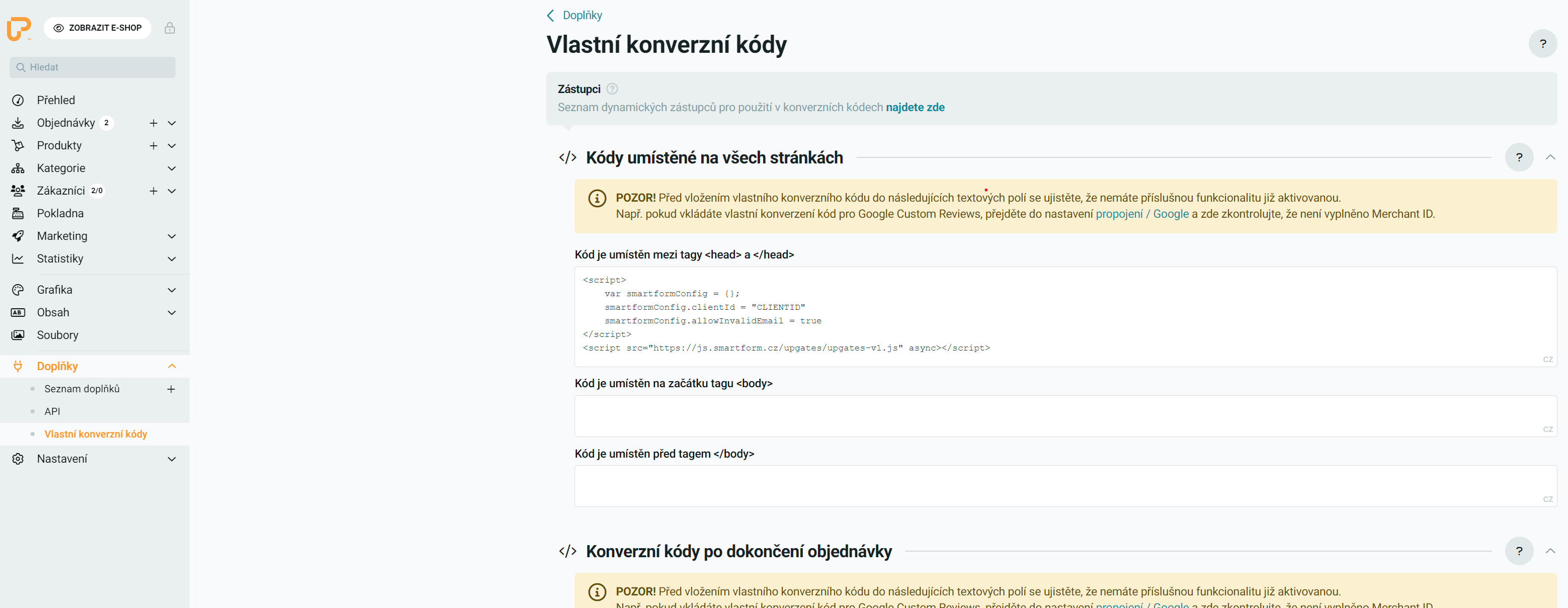Click the plus icon next to Zákazníci
This screenshot has height=608, width=1568.
click(153, 191)
